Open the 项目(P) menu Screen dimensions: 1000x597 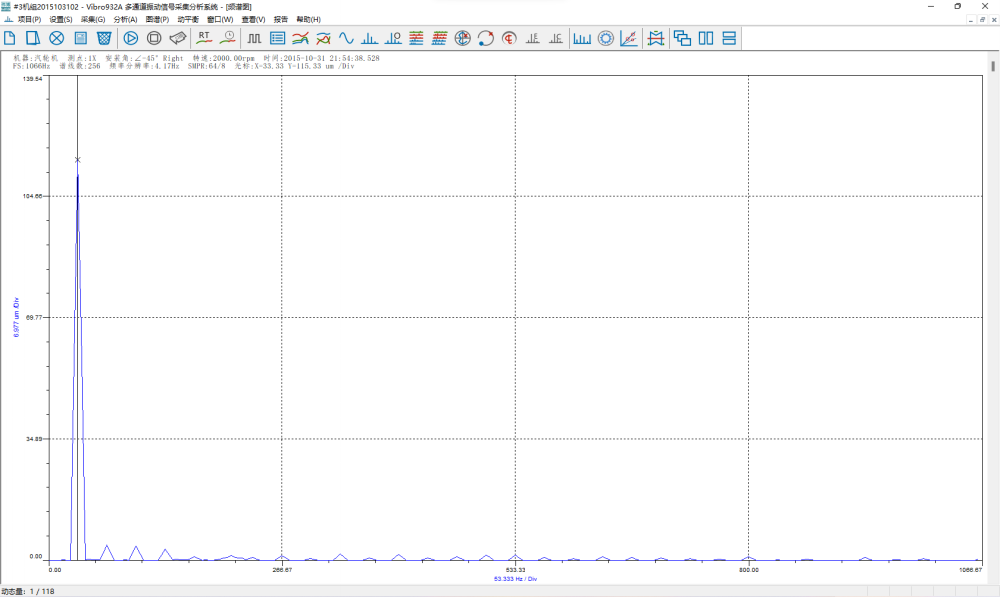coord(29,20)
